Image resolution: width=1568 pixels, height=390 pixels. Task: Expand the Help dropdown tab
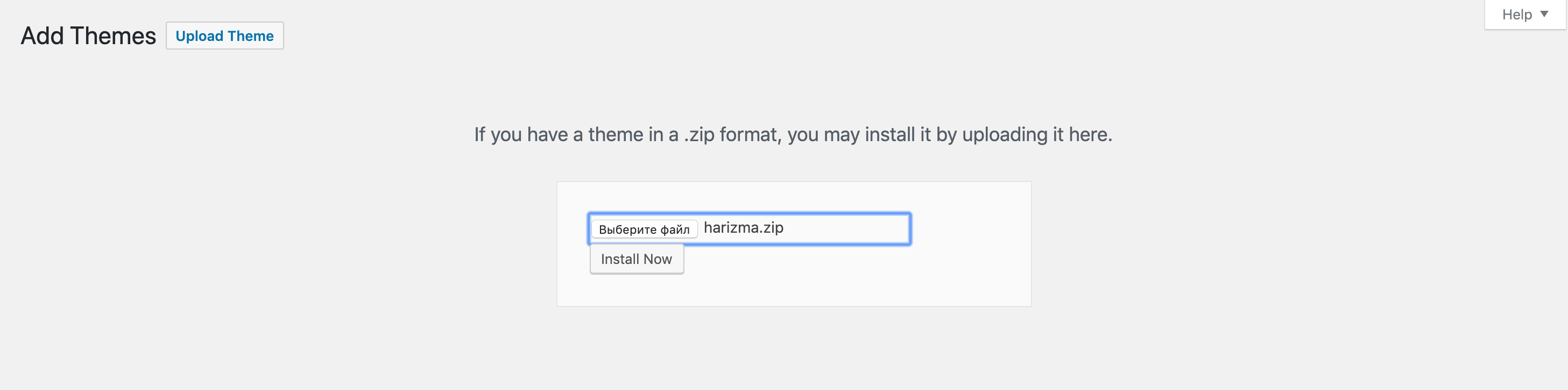(1524, 15)
